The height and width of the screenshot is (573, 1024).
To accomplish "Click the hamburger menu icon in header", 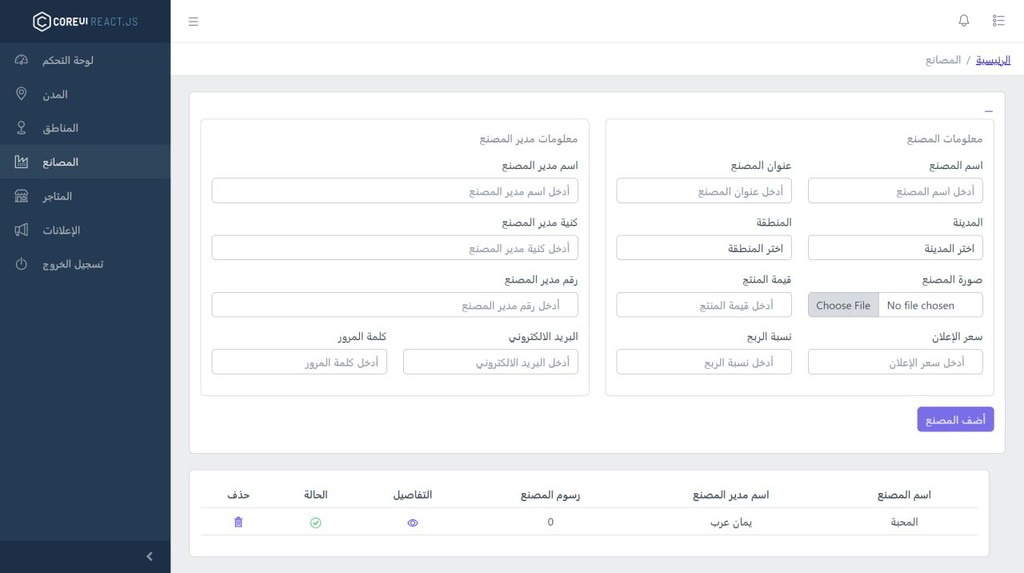I will click(193, 22).
